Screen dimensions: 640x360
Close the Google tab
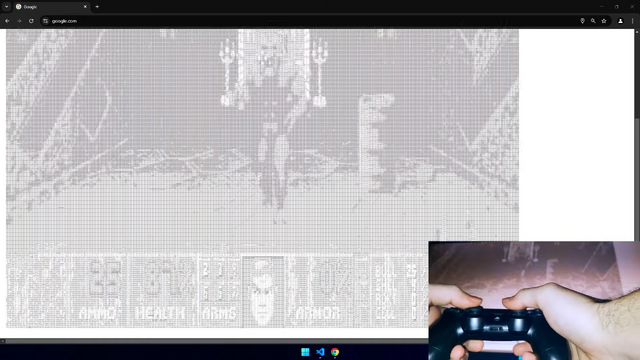click(85, 7)
